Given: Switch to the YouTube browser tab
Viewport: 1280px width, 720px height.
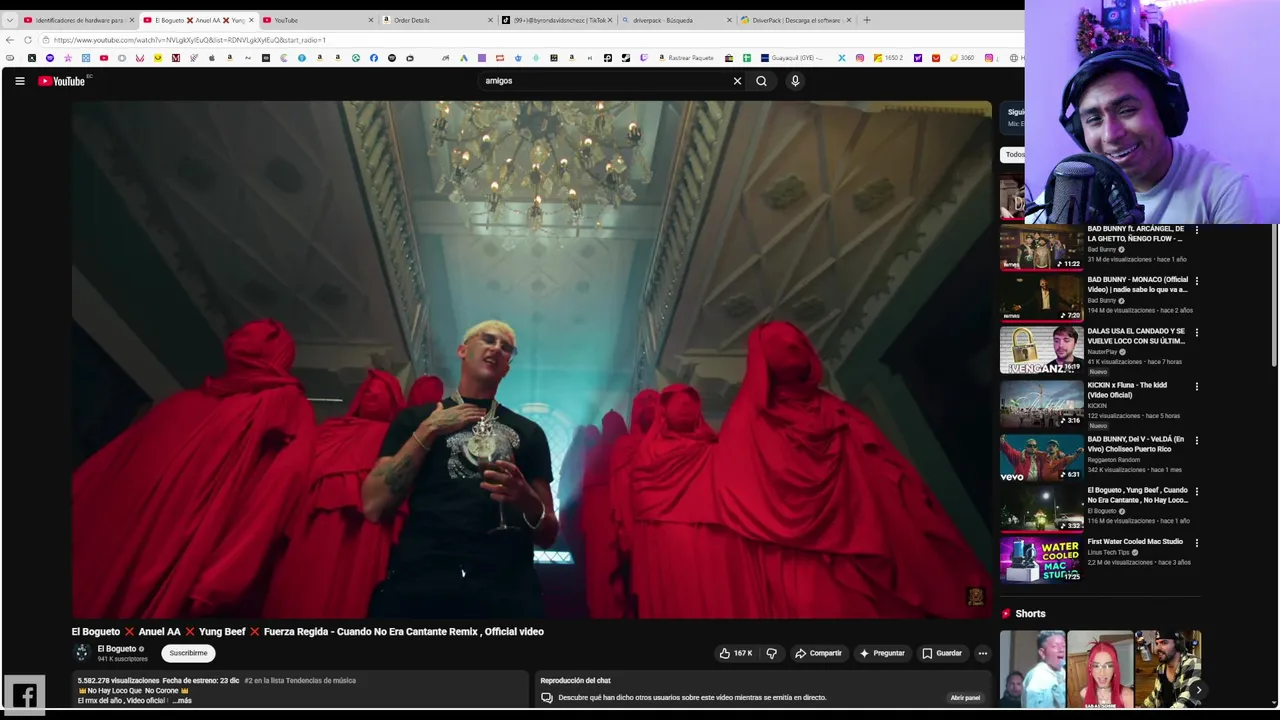Looking at the screenshot, I should (x=316, y=20).
